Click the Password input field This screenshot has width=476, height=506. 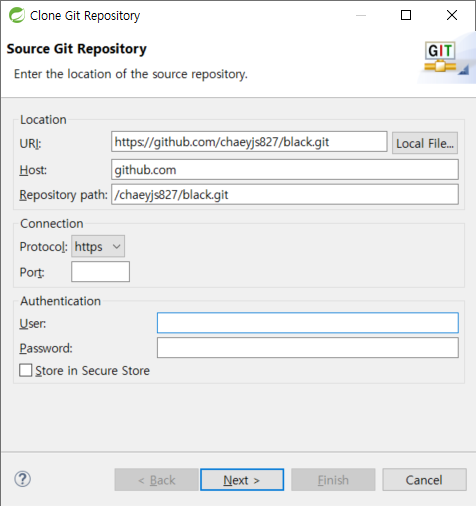308,348
